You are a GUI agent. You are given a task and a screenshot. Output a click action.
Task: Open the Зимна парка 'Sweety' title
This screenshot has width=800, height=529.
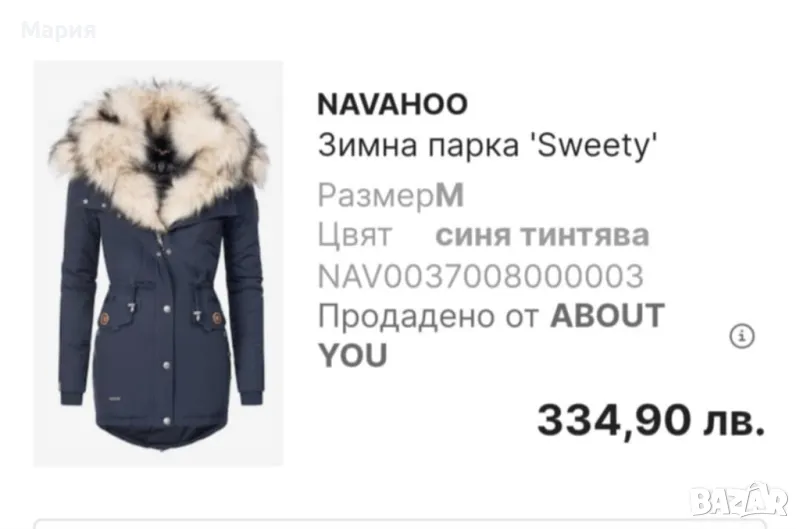click(487, 145)
